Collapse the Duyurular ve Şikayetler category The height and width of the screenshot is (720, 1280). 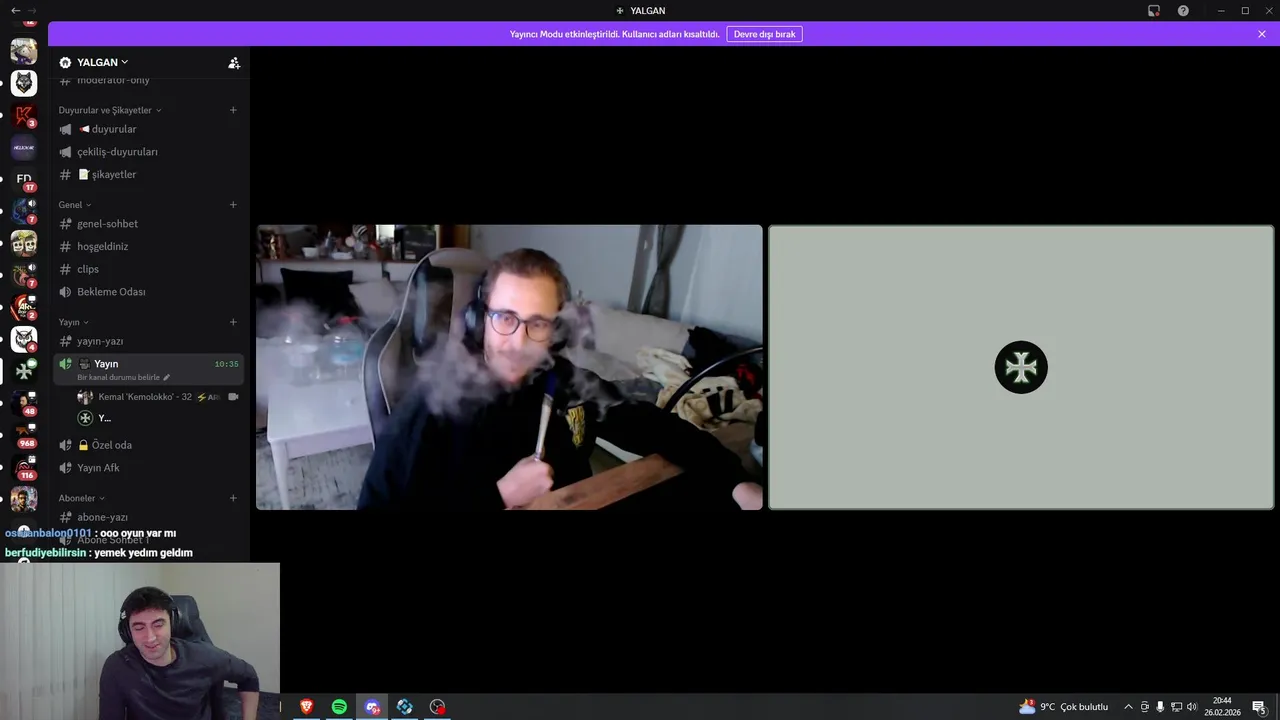point(110,110)
